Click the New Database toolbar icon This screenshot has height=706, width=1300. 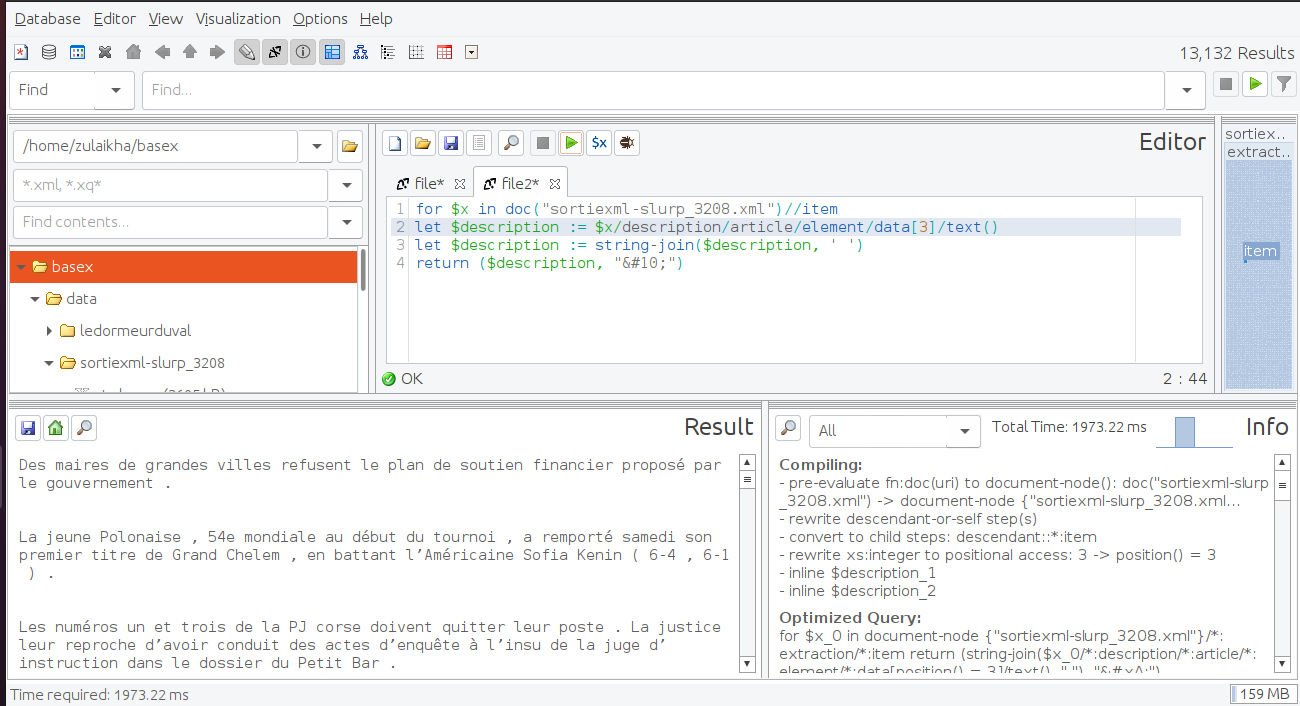(x=22, y=52)
